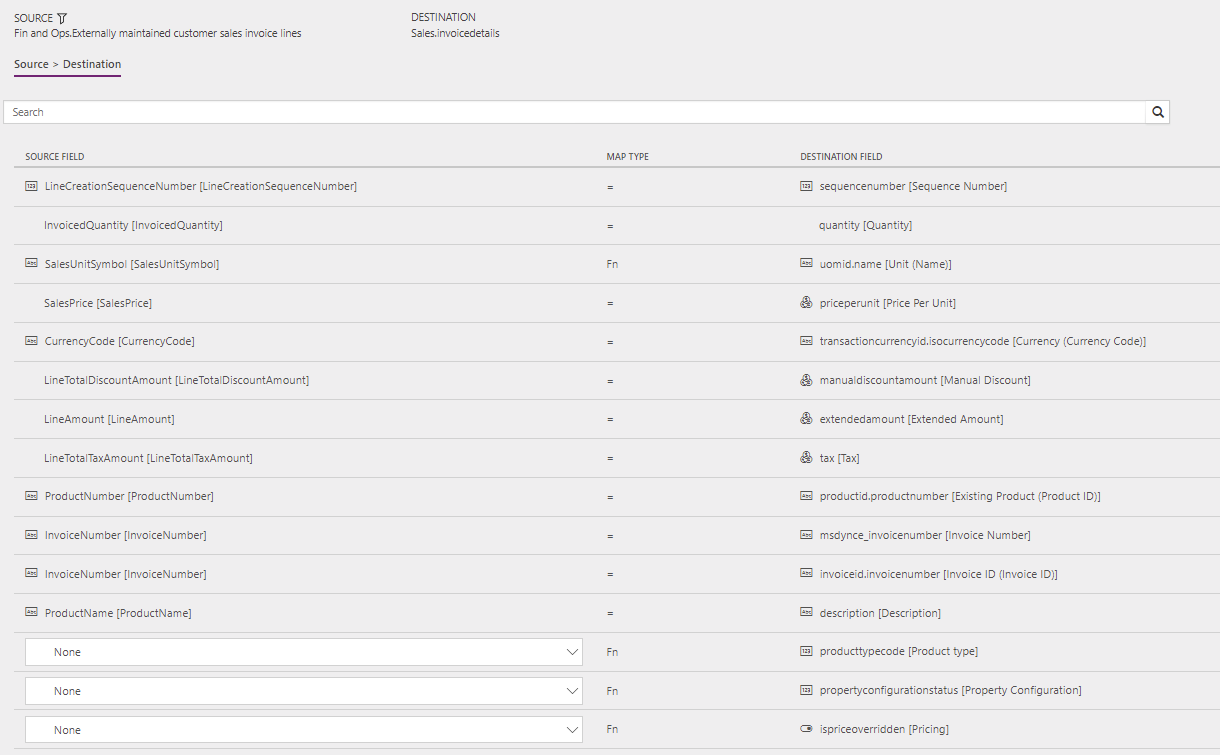Click the currency icon next to extendedamount field
This screenshot has height=755, width=1220.
(x=806, y=418)
